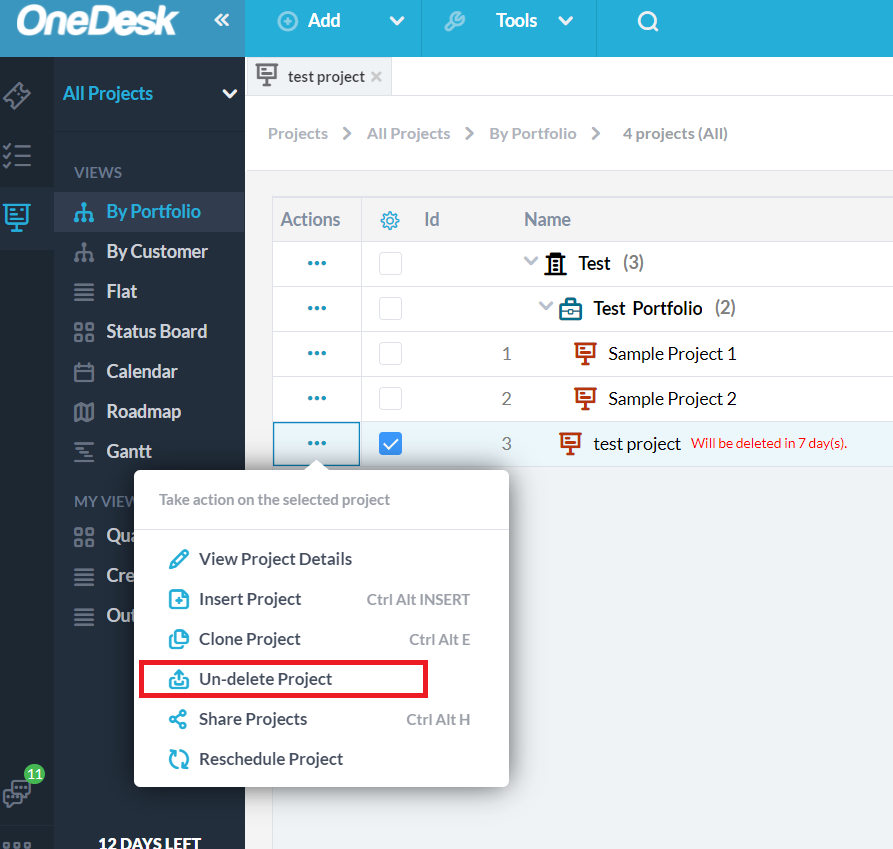Click the Test Portfolio briefcase icon
Image resolution: width=893 pixels, height=849 pixels.
tap(570, 309)
